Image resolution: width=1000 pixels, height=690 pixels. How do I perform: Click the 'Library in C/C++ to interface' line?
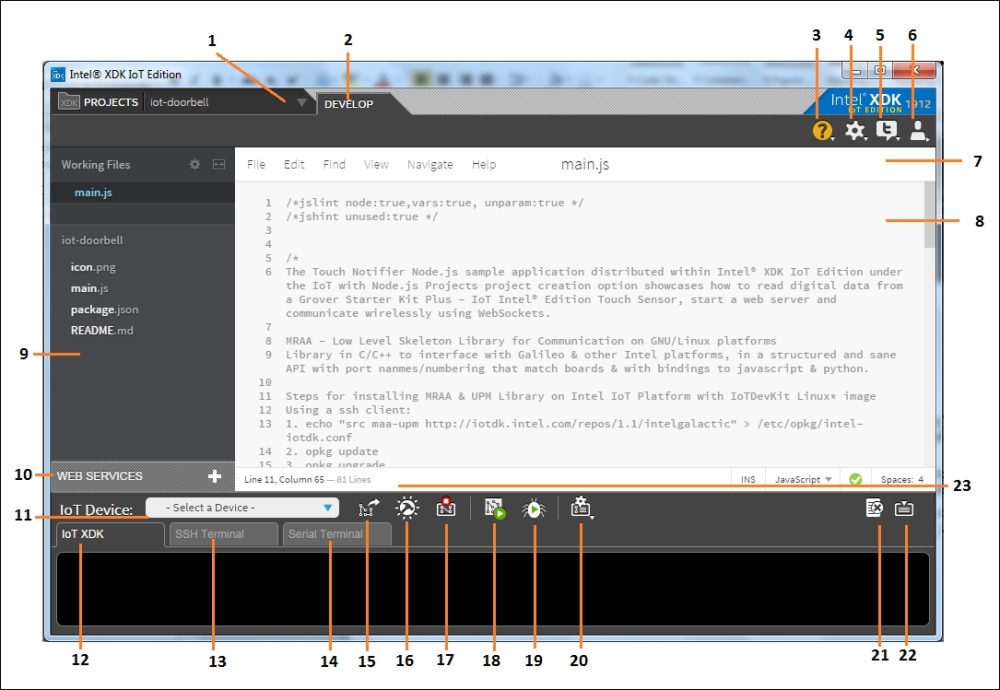tap(591, 362)
